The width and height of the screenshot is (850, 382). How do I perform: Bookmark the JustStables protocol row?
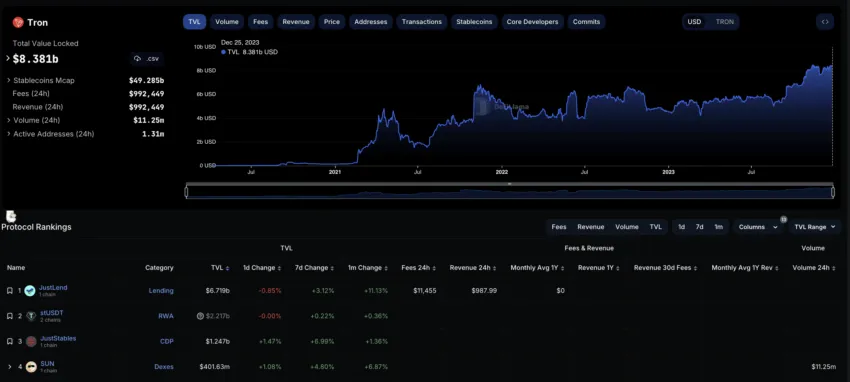click(10, 341)
